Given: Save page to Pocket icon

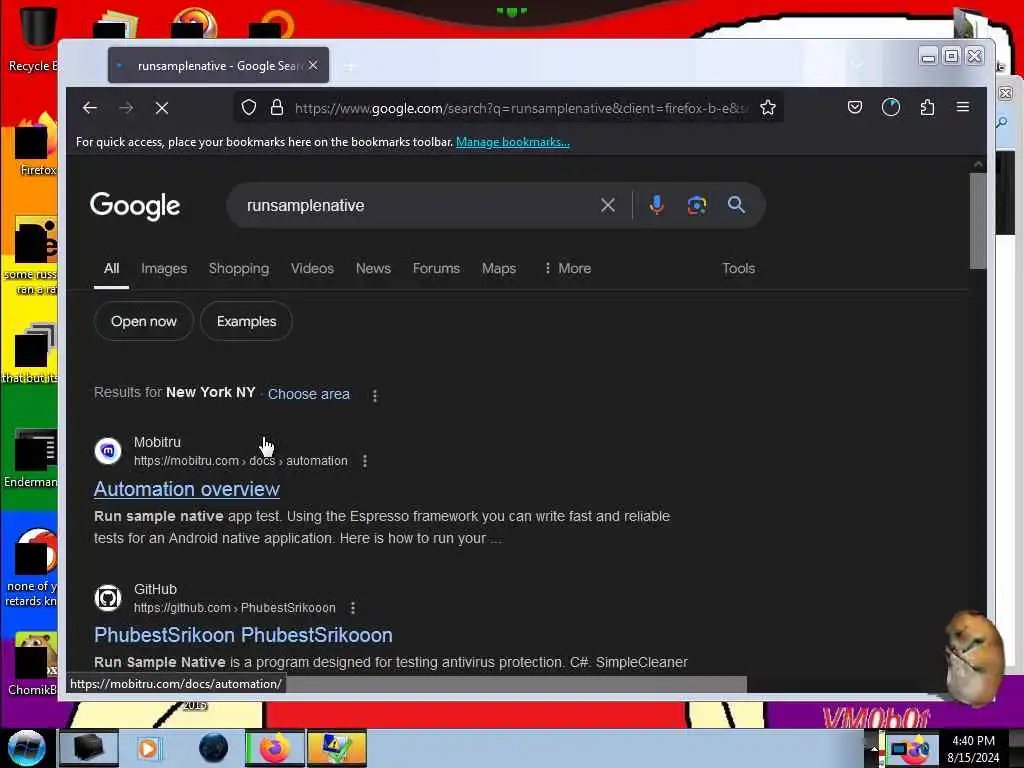Looking at the screenshot, I should click(x=854, y=107).
